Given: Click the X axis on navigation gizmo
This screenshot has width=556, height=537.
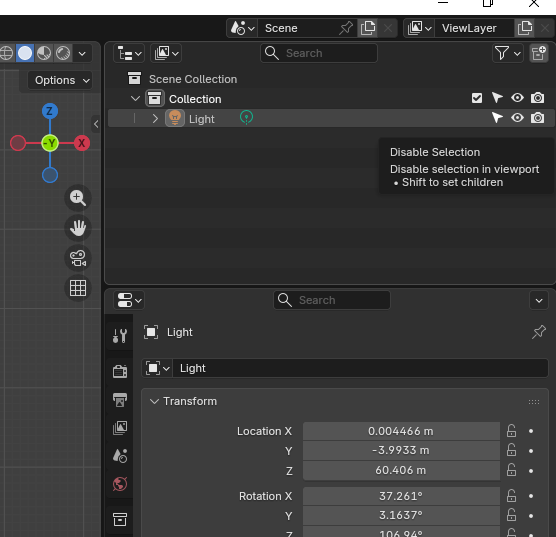Looking at the screenshot, I should click(x=82, y=143).
